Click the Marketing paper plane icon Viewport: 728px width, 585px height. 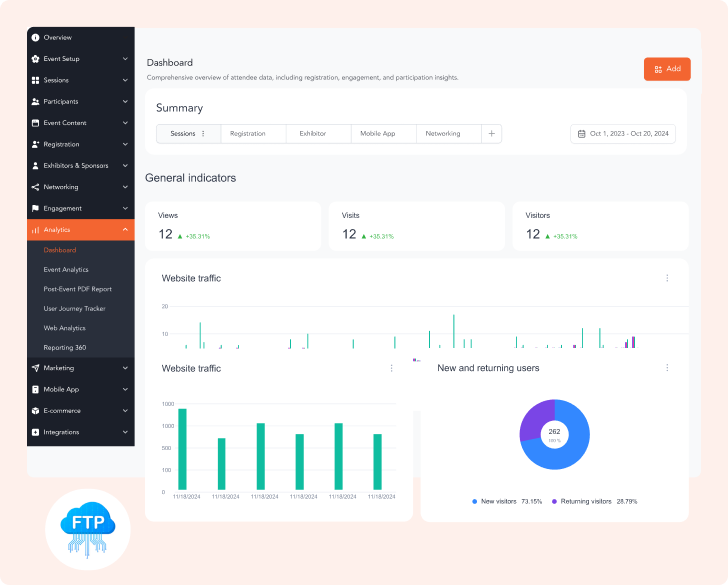[35, 368]
